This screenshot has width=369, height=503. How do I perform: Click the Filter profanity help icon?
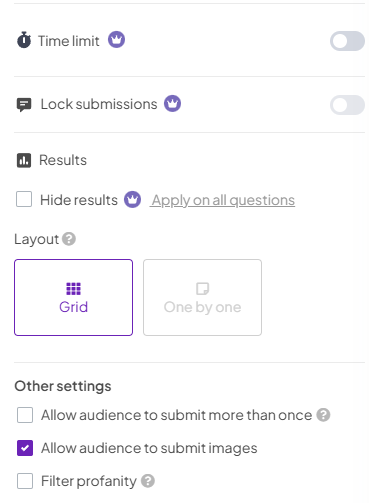pyautogui.click(x=148, y=481)
